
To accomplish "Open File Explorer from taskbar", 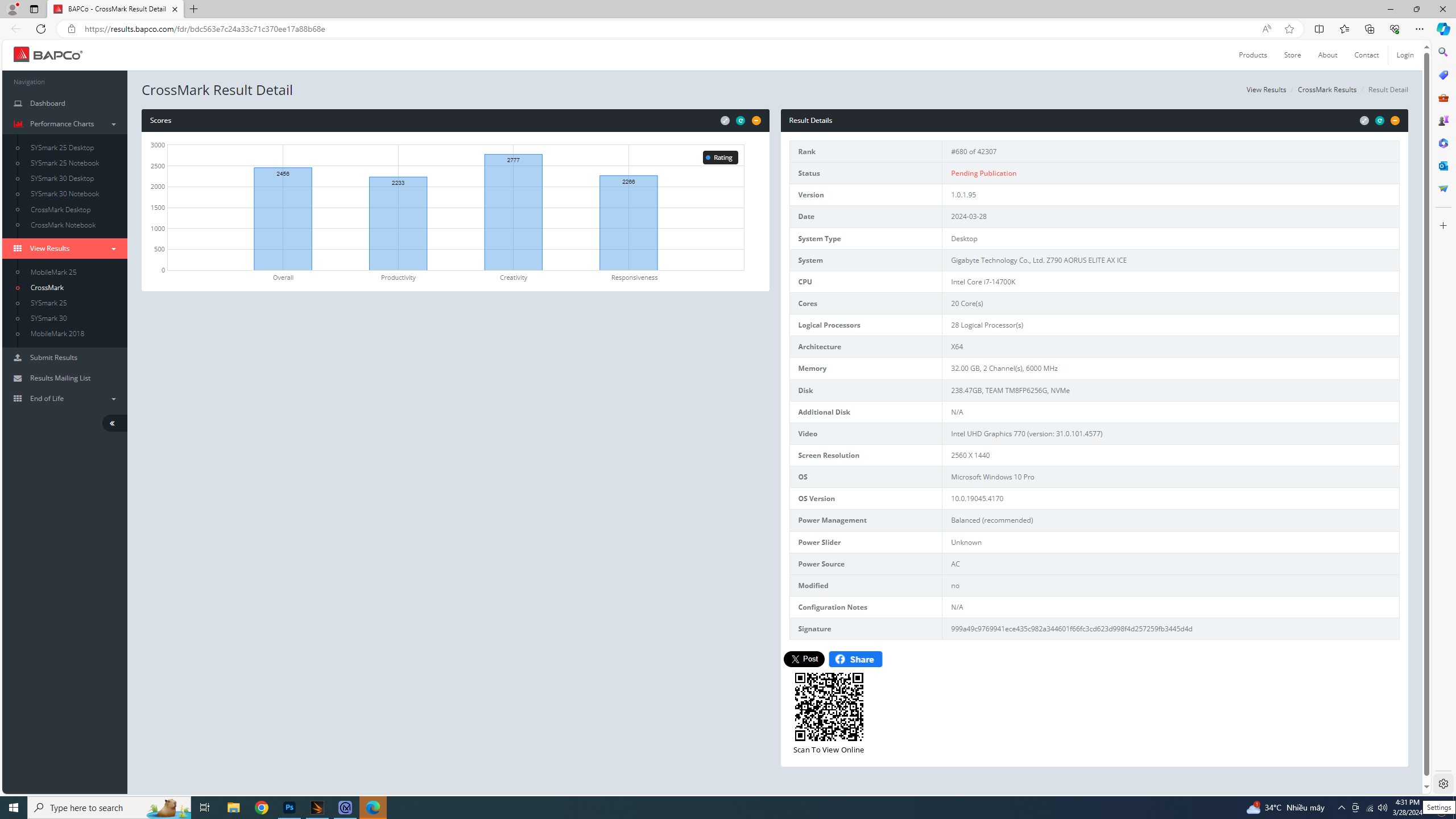I will click(x=234, y=808).
